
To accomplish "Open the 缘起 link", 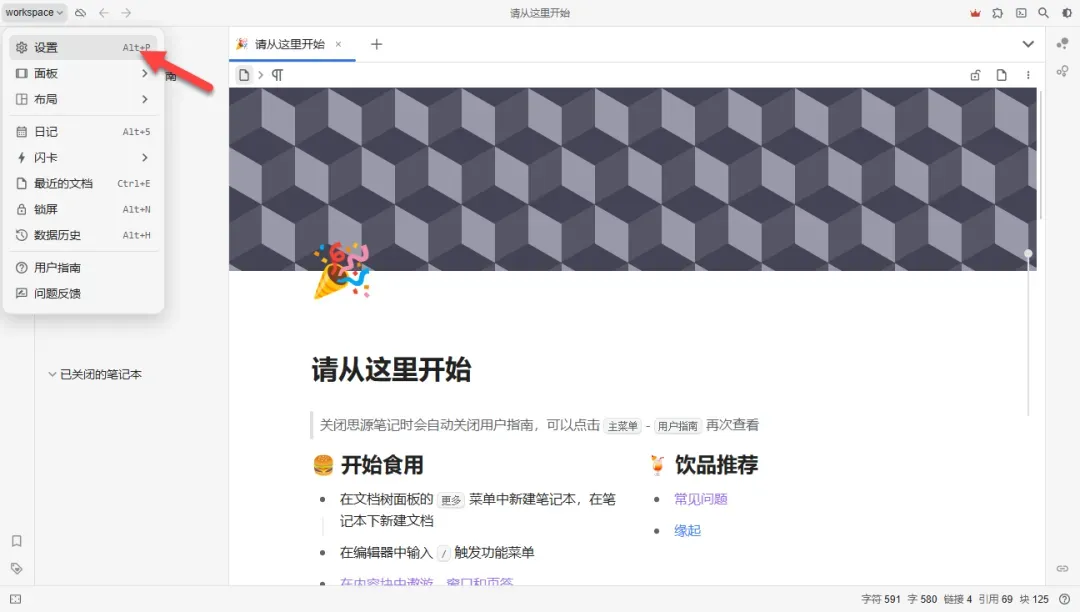I will click(687, 531).
